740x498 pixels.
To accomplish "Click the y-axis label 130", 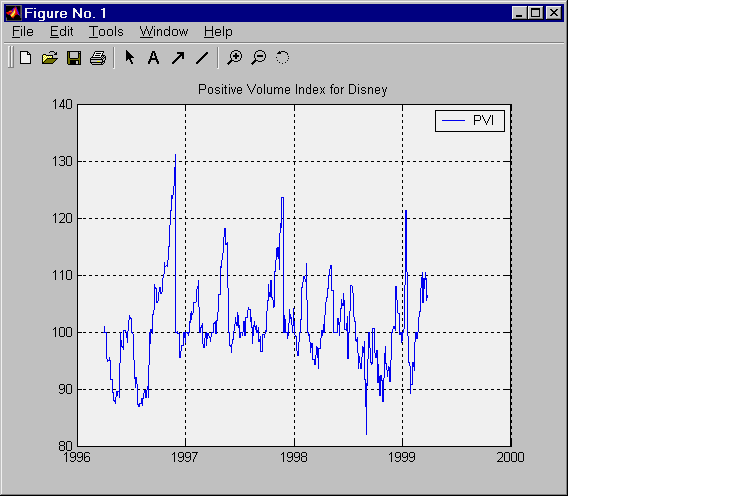I will click(62, 161).
